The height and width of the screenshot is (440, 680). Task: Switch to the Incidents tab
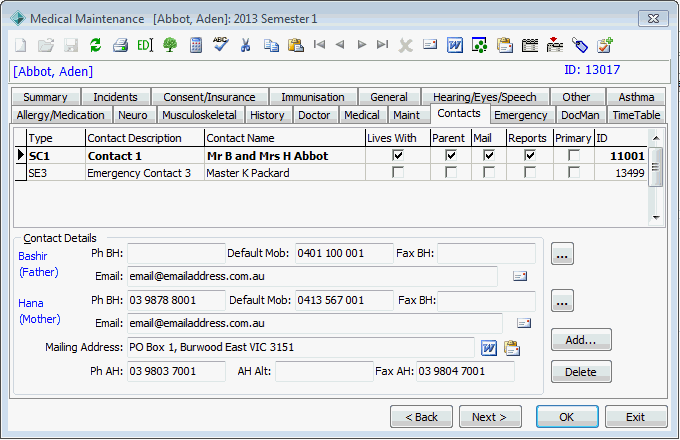115,97
